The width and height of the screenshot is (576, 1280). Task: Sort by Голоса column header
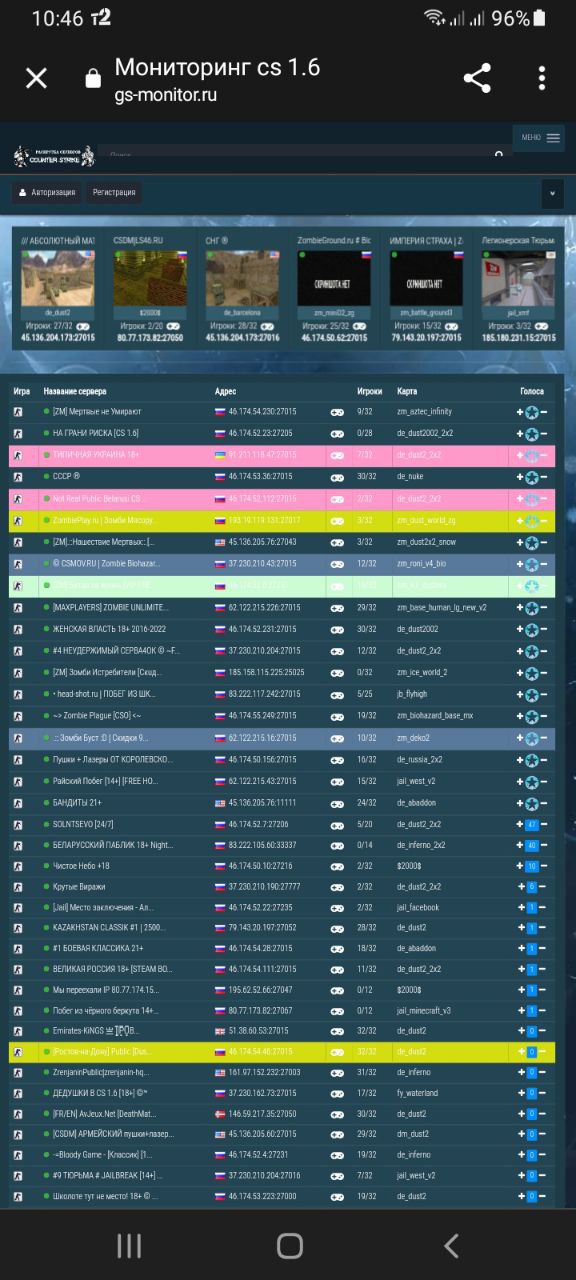(532, 391)
